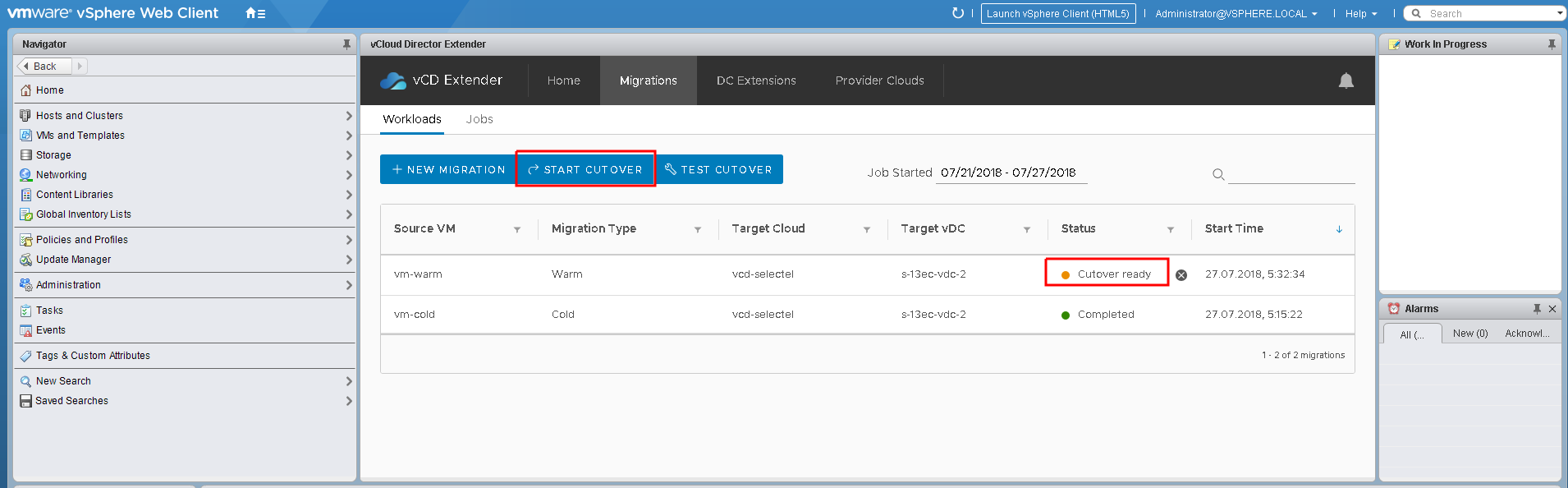Screen dimensions: 1568x488
Task: Click the migrations search magnifier icon
Action: coord(1218,174)
